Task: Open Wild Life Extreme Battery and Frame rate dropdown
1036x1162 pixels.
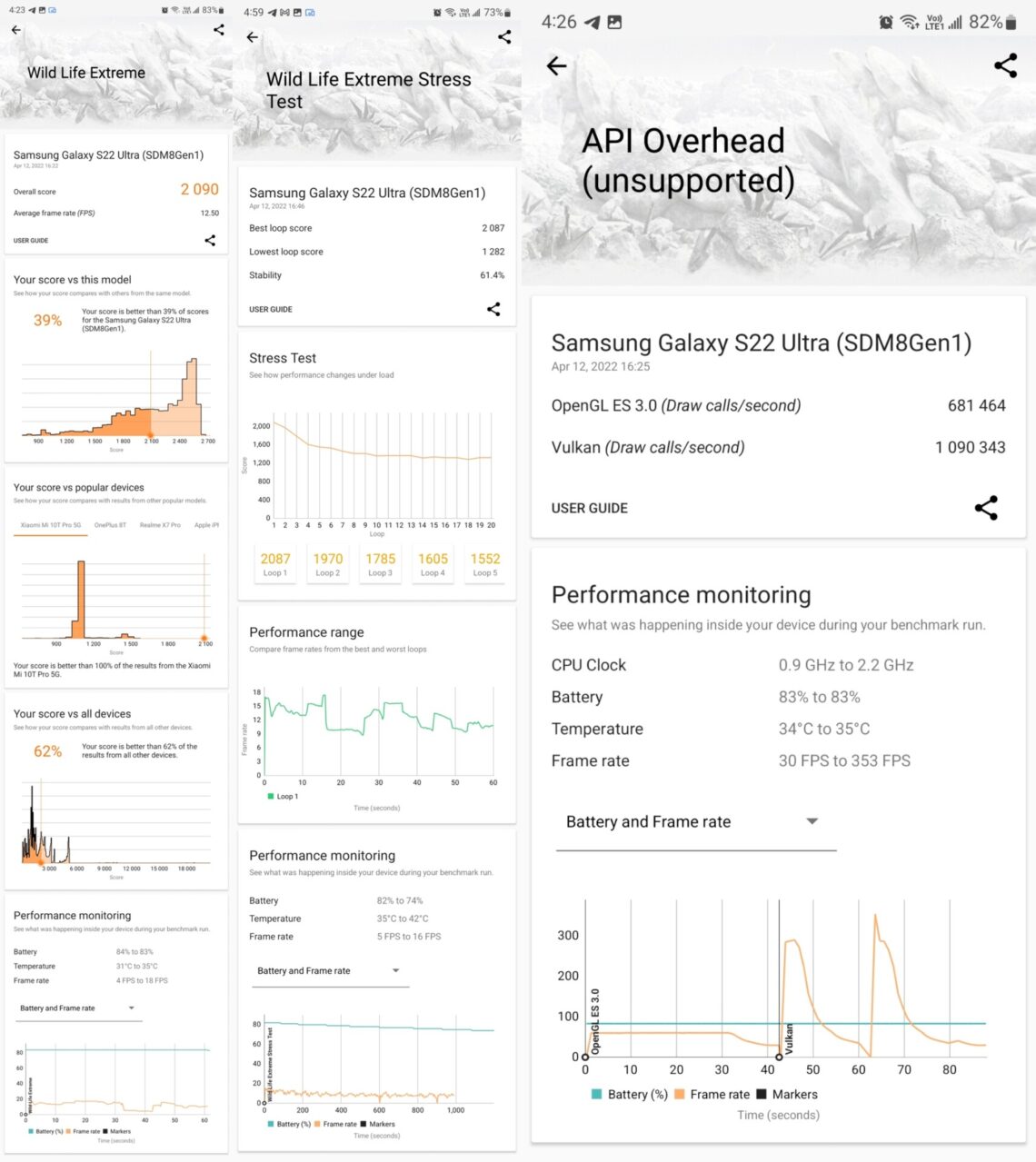Action: [x=78, y=1008]
